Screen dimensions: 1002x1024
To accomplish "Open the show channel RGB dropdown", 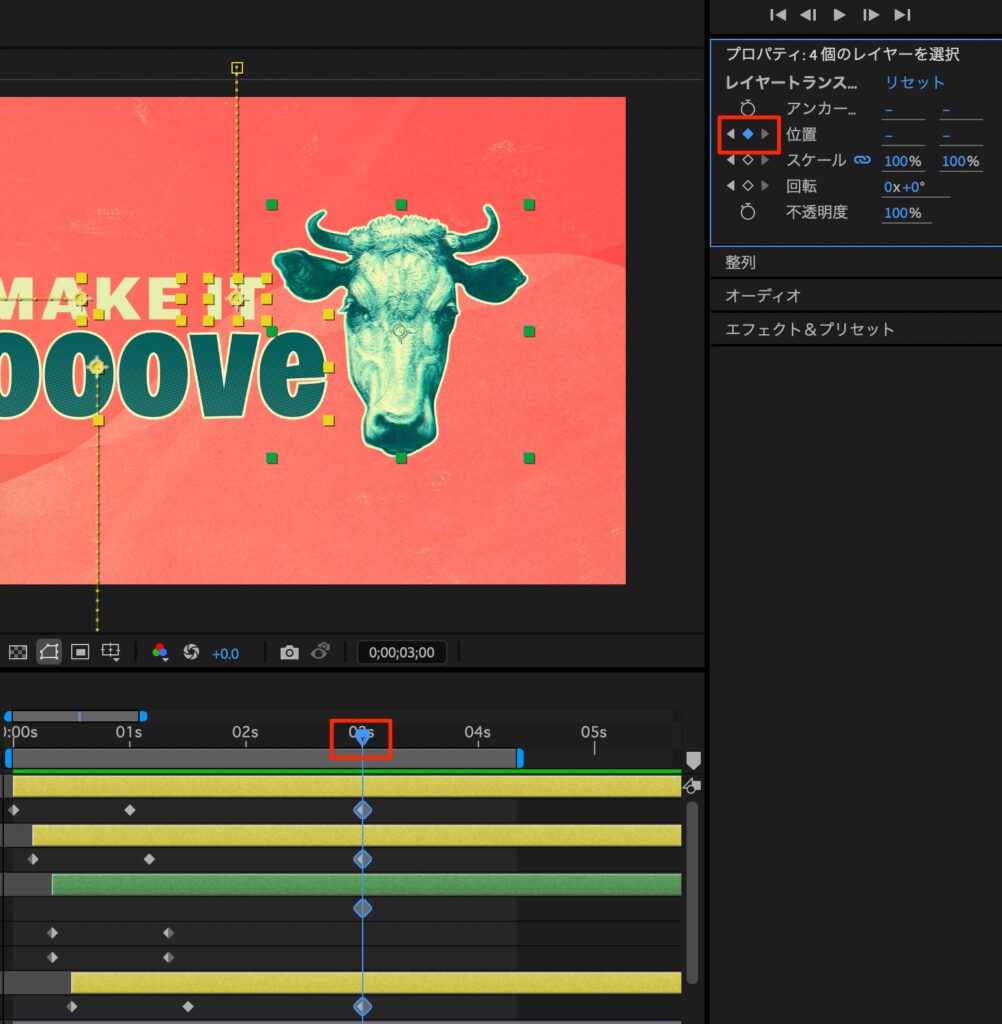I will pyautogui.click(x=160, y=652).
